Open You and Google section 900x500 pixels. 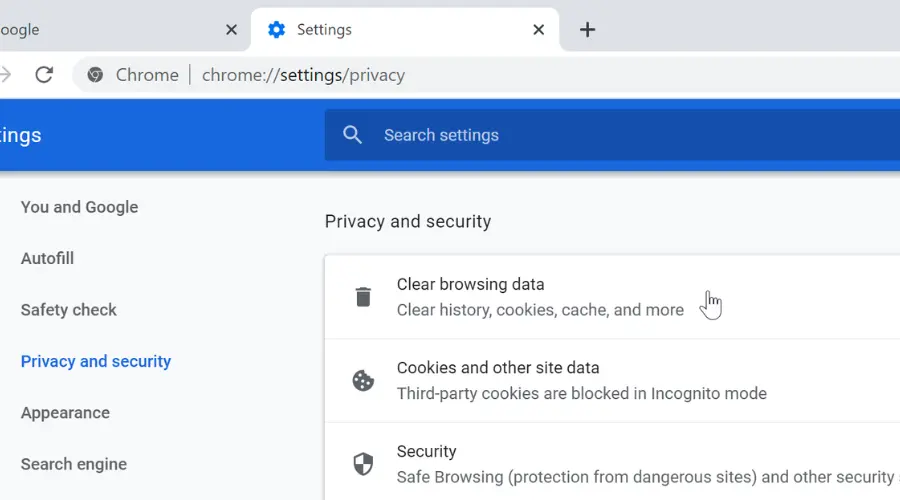pos(79,207)
